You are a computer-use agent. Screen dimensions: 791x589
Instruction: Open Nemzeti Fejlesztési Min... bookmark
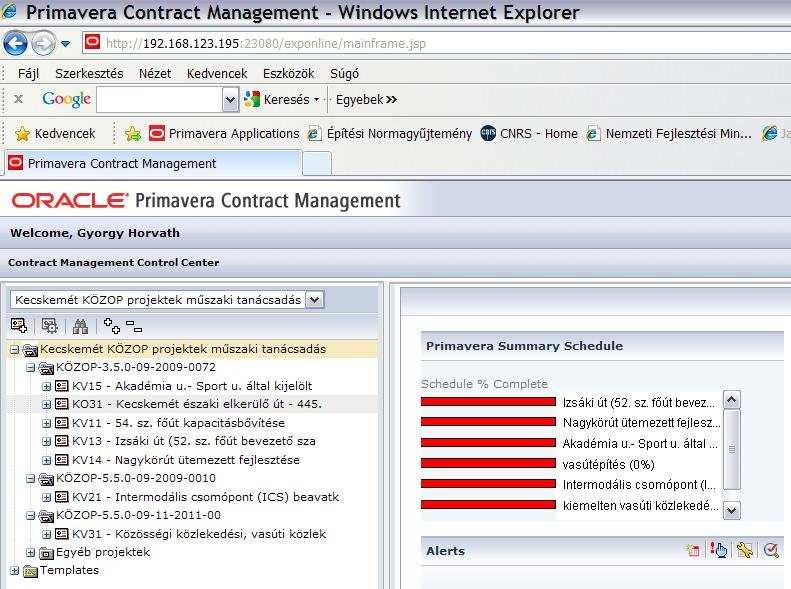(x=669, y=134)
